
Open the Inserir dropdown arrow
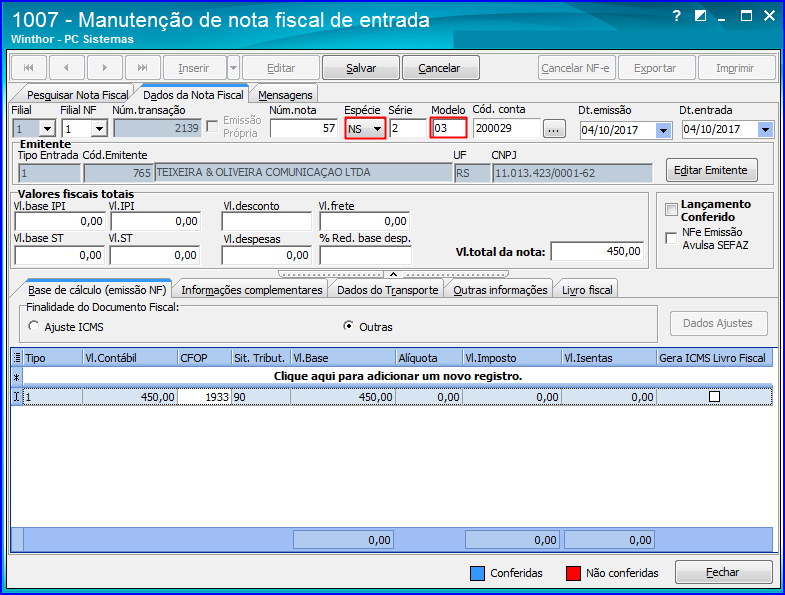click(233, 68)
